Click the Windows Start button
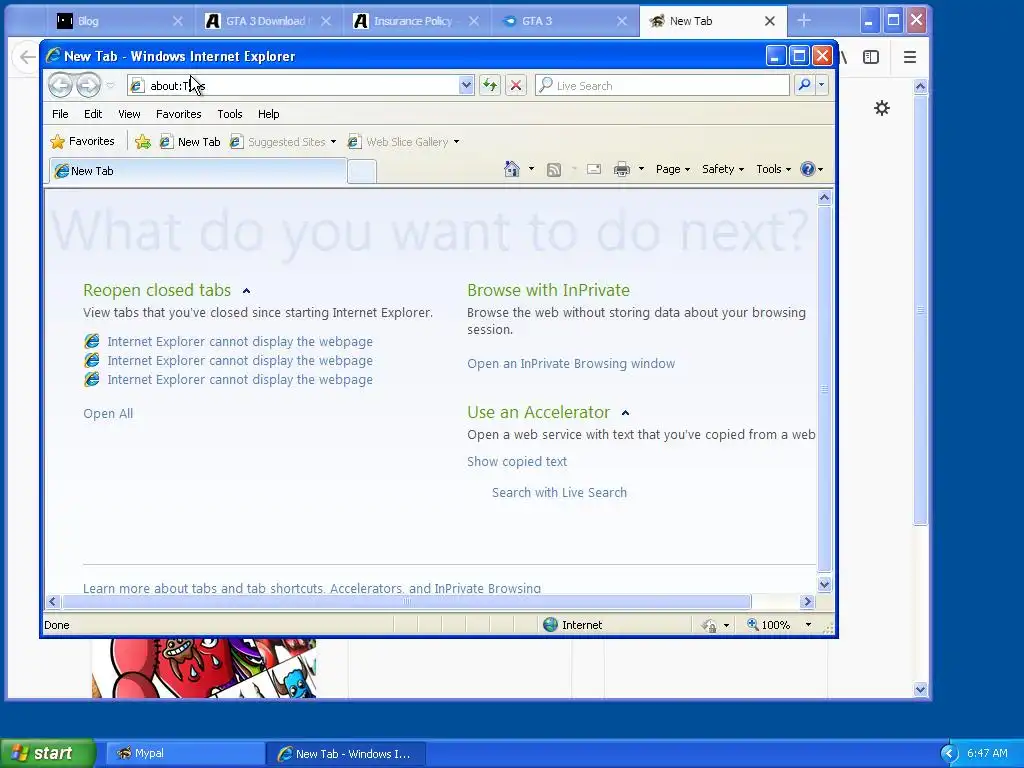This screenshot has height=768, width=1024. pyautogui.click(x=47, y=753)
